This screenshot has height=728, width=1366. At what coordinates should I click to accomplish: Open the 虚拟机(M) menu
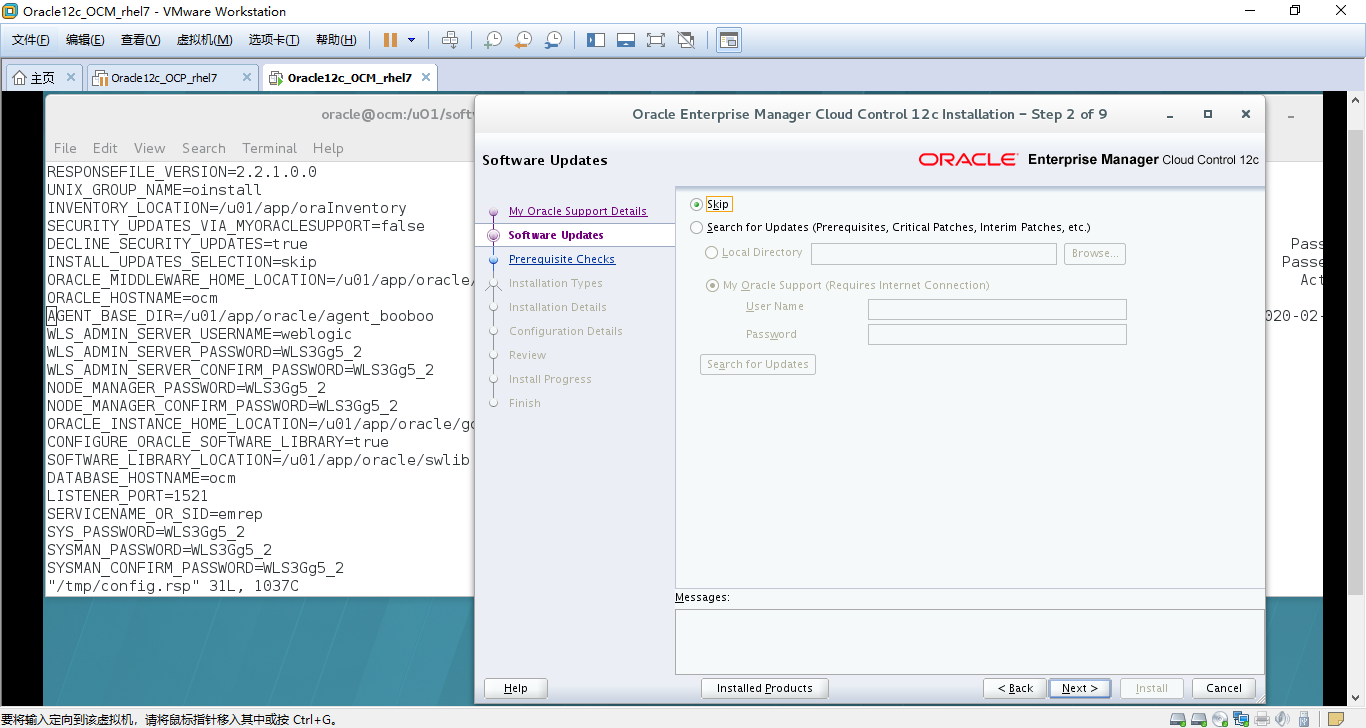coord(204,40)
